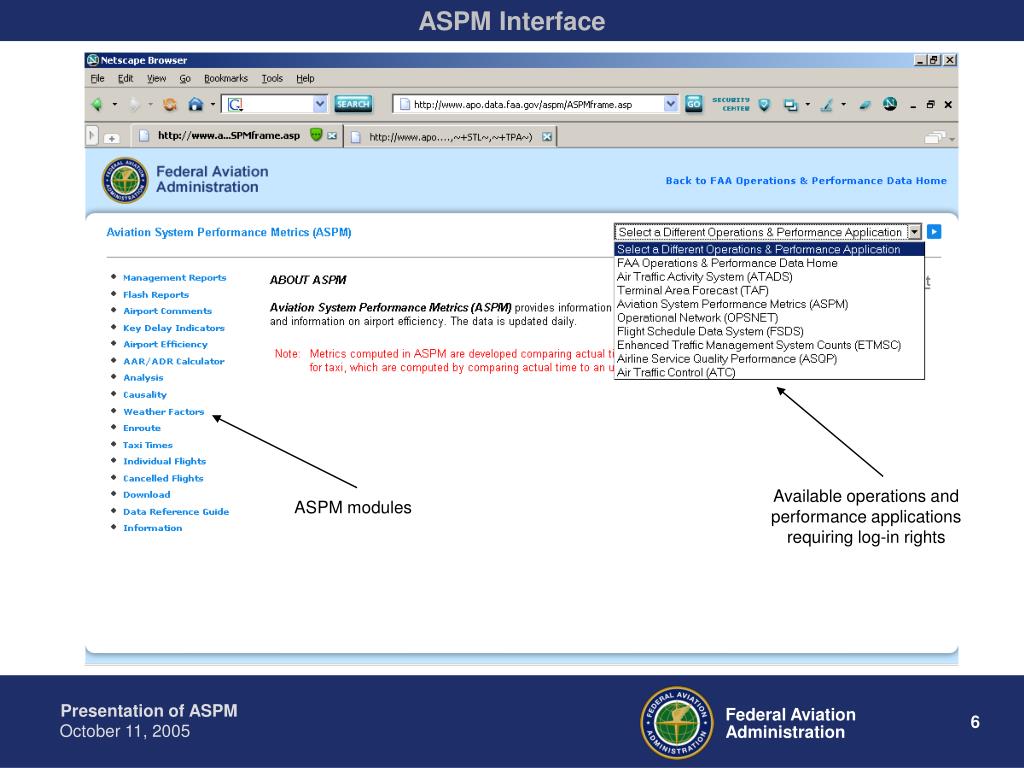Open the Bookmarks menu
Screen dimensions: 1024x768
[x=225, y=78]
